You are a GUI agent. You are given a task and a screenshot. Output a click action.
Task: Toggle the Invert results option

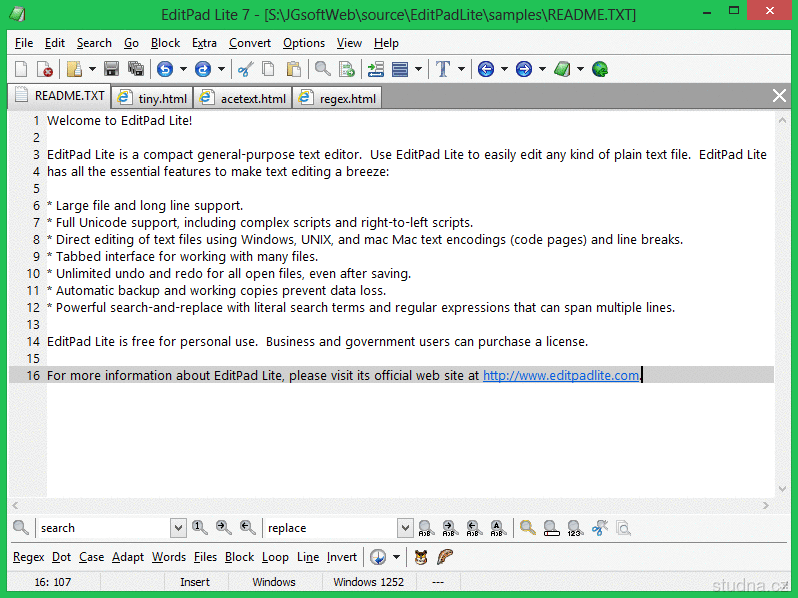coord(341,557)
